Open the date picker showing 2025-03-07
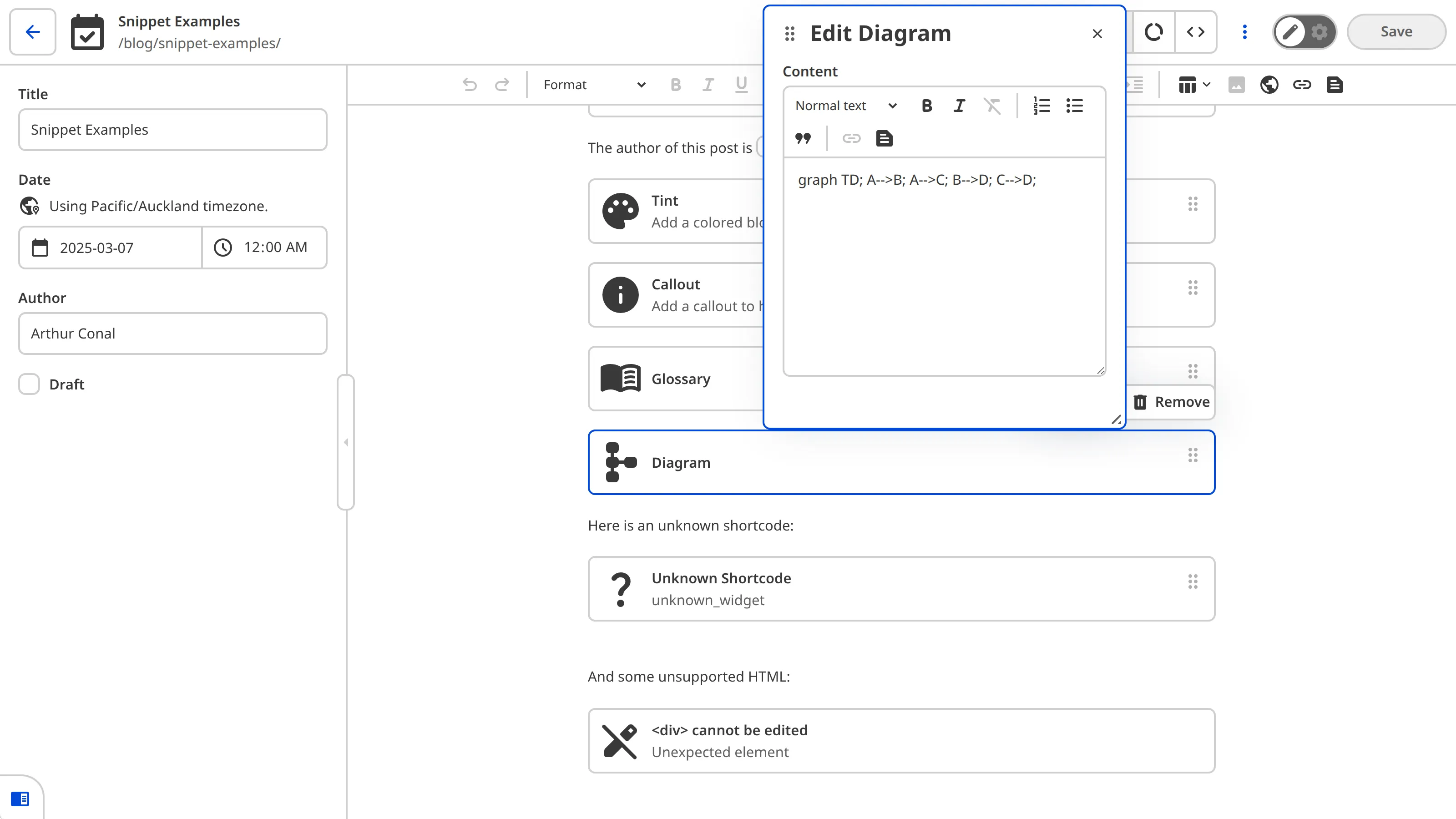 coord(110,248)
